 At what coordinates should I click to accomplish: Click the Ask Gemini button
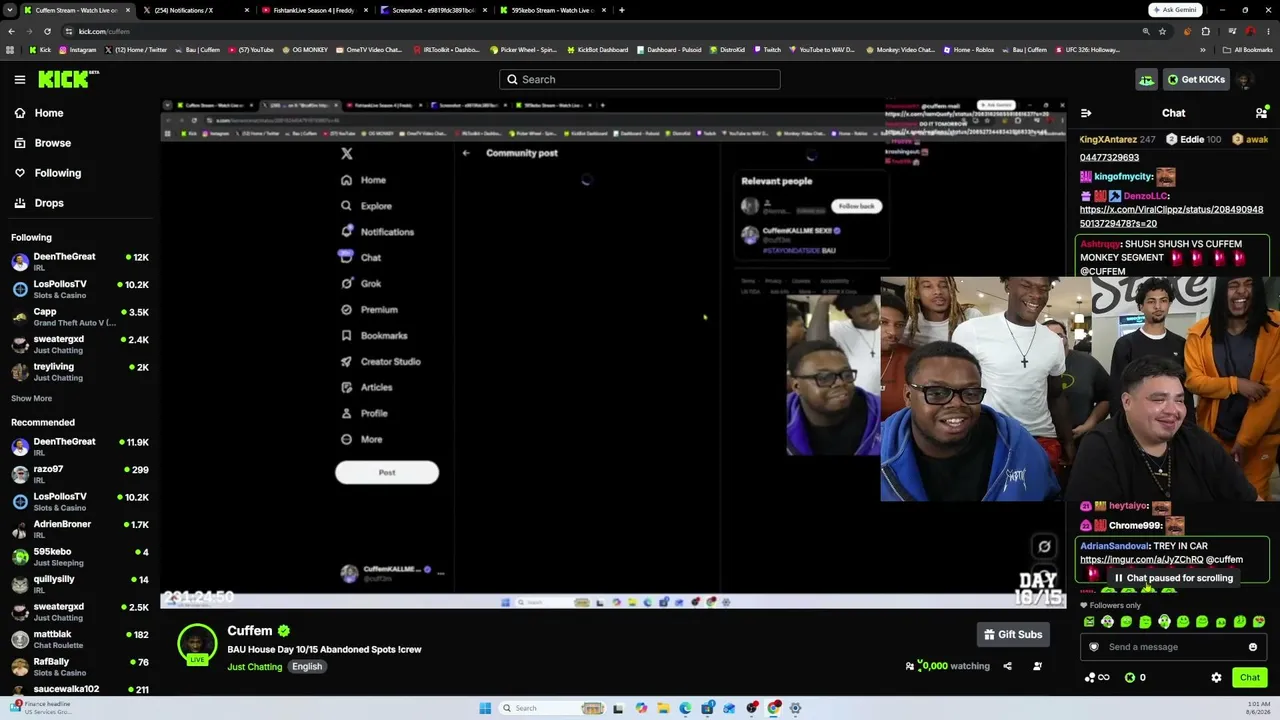point(1175,10)
